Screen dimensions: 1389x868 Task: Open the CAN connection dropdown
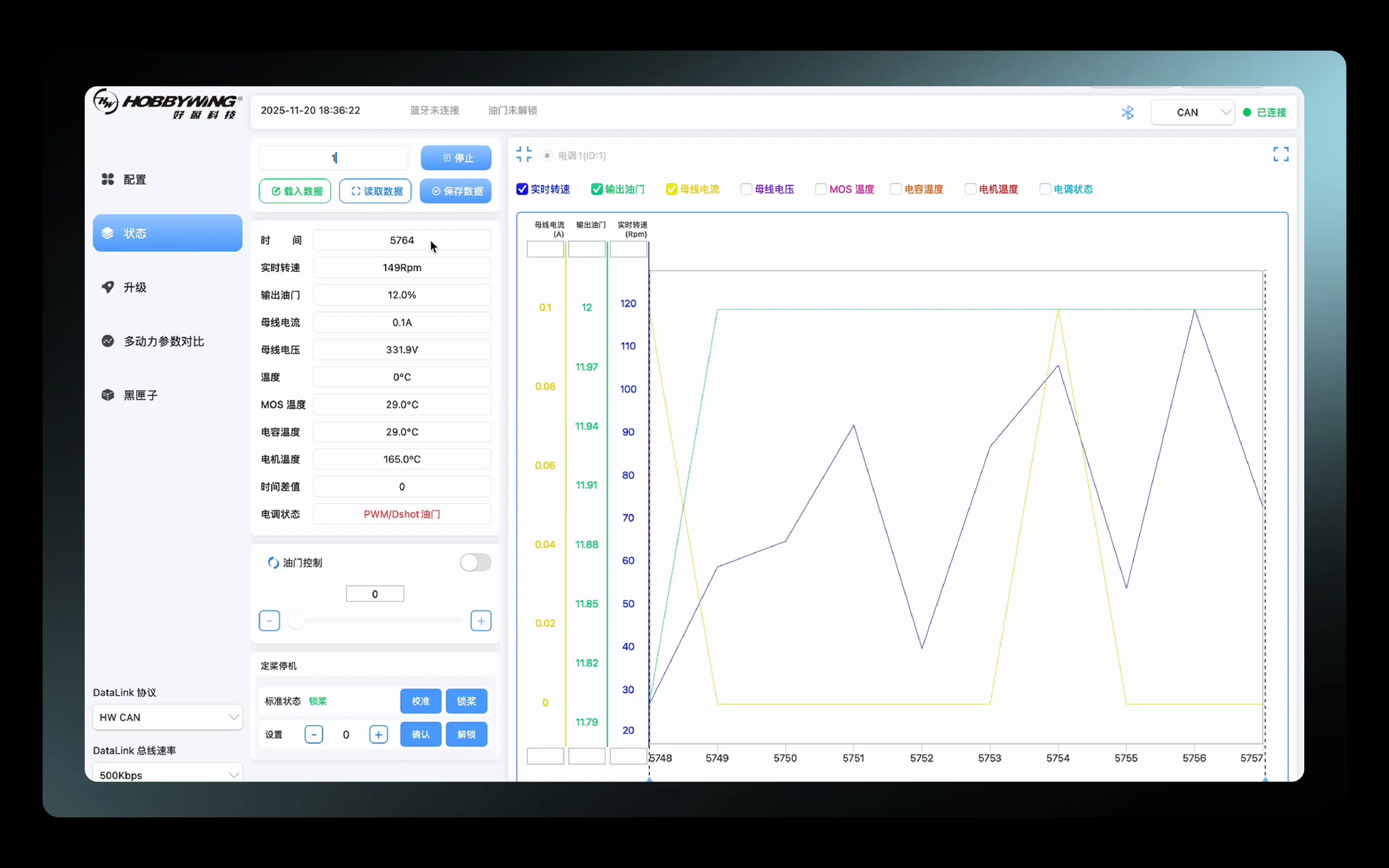tap(1192, 112)
